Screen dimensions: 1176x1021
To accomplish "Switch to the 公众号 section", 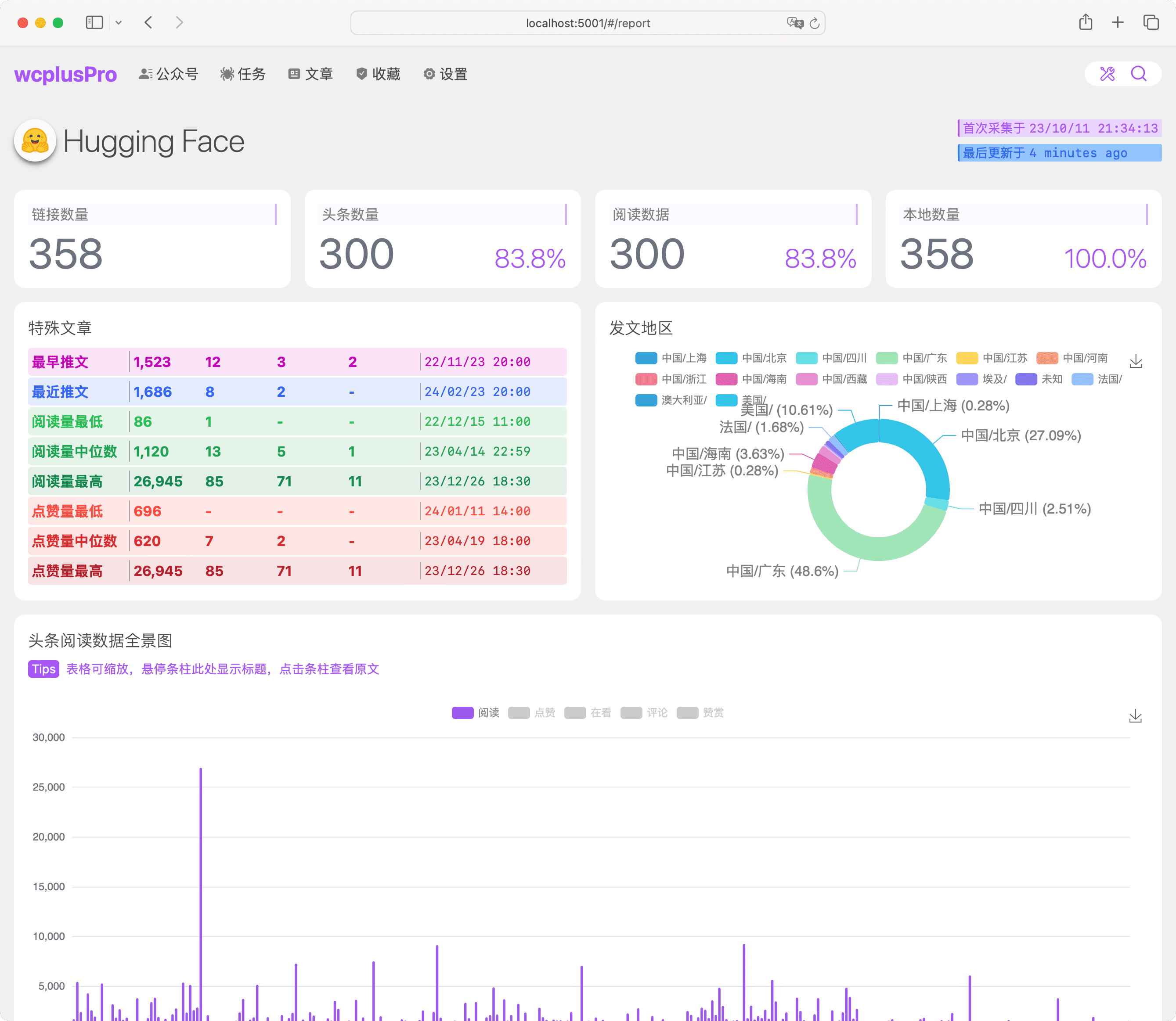I will pyautogui.click(x=168, y=73).
